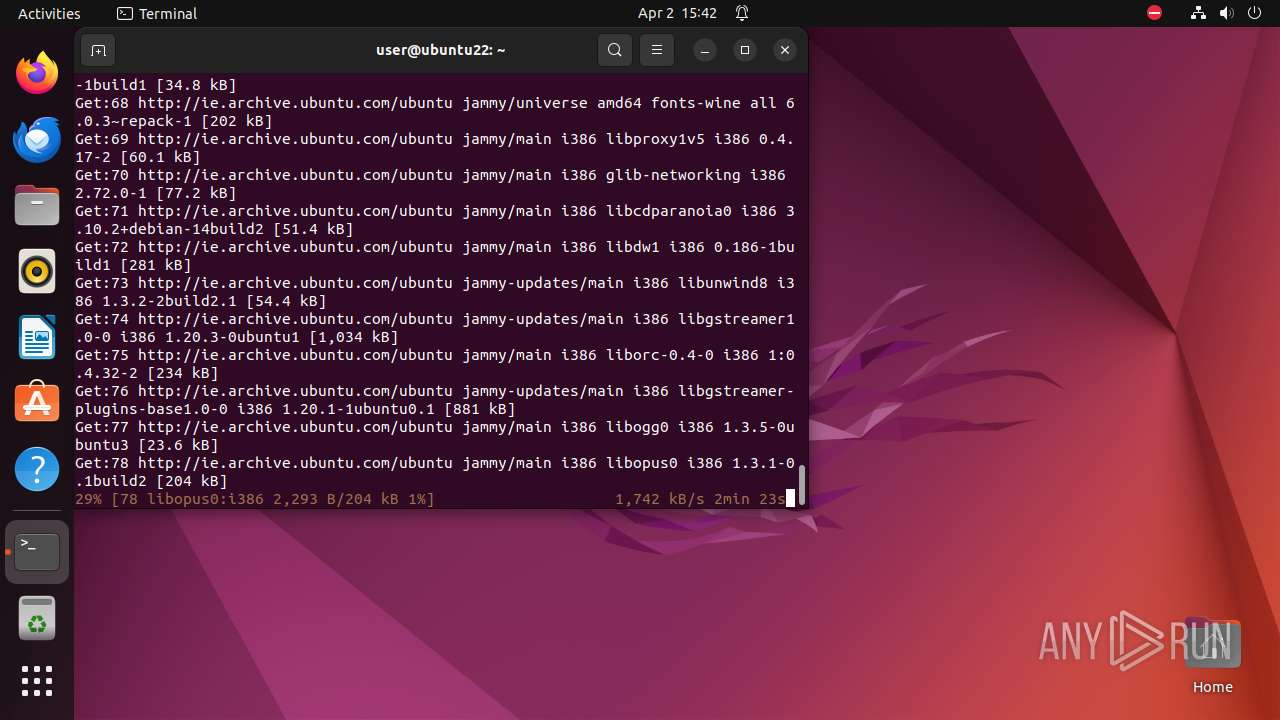This screenshot has height=720, width=1280.
Task: Open the terminal search tool
Action: (x=615, y=50)
